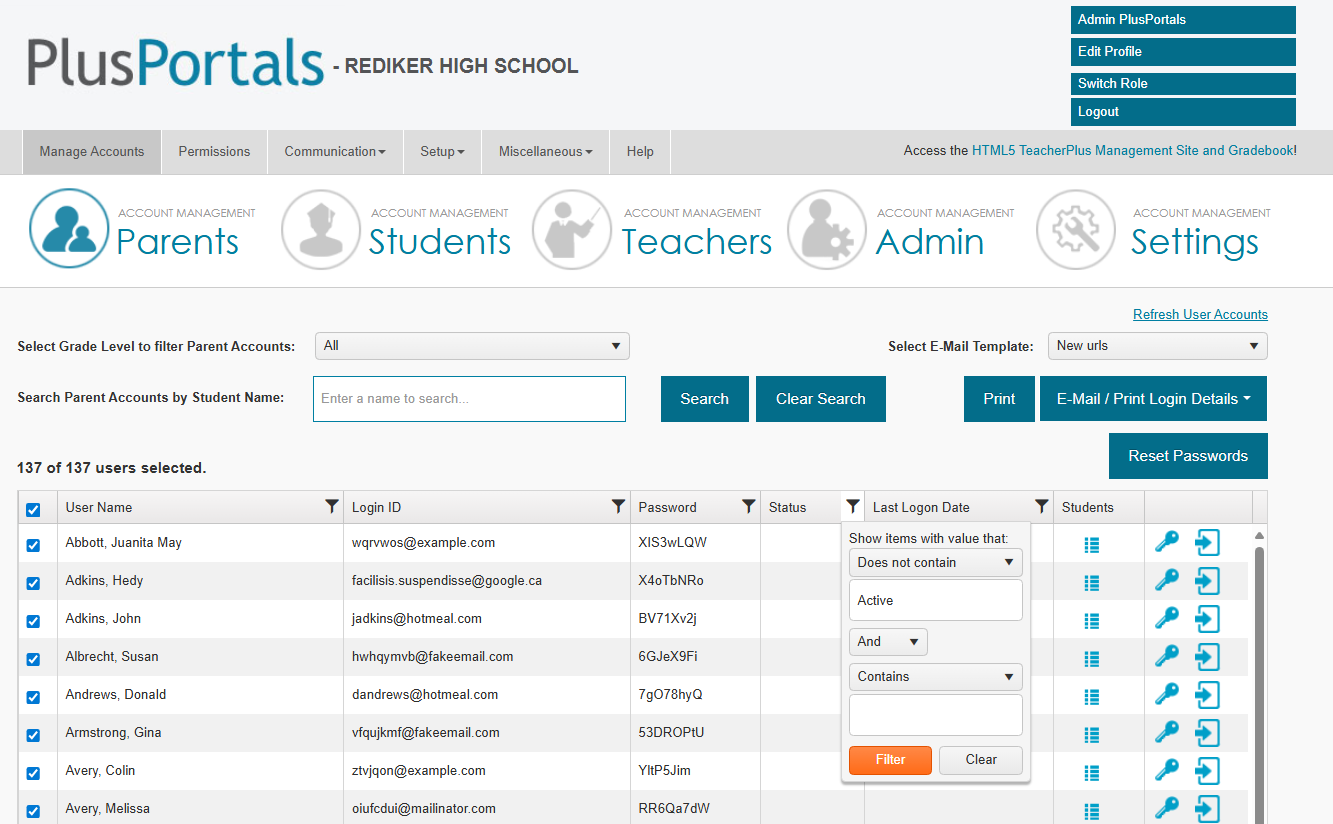
Task: Click filter icon on User Name column
Action: (332, 507)
